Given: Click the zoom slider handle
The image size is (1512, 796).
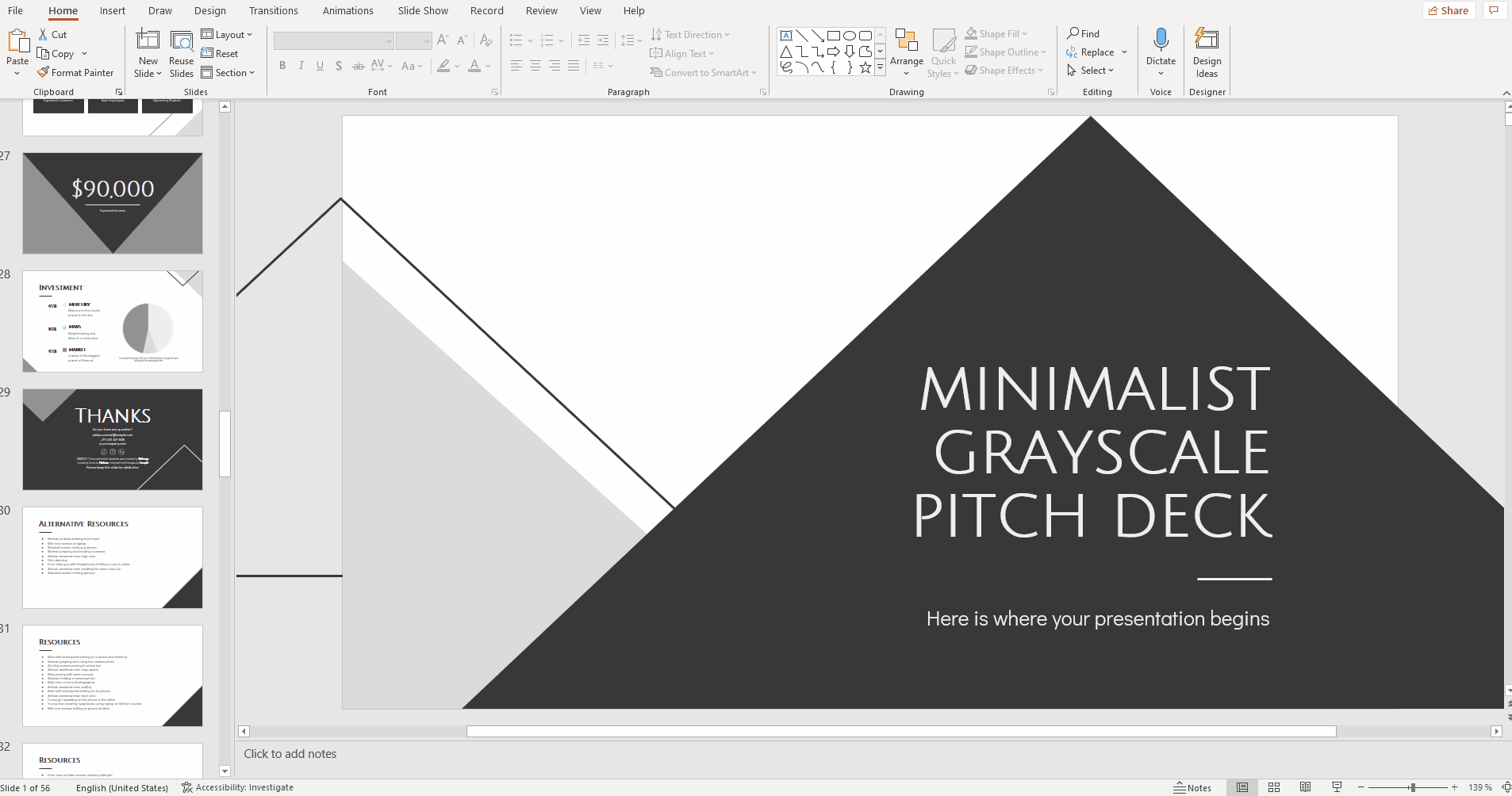Looking at the screenshot, I should [1413, 787].
